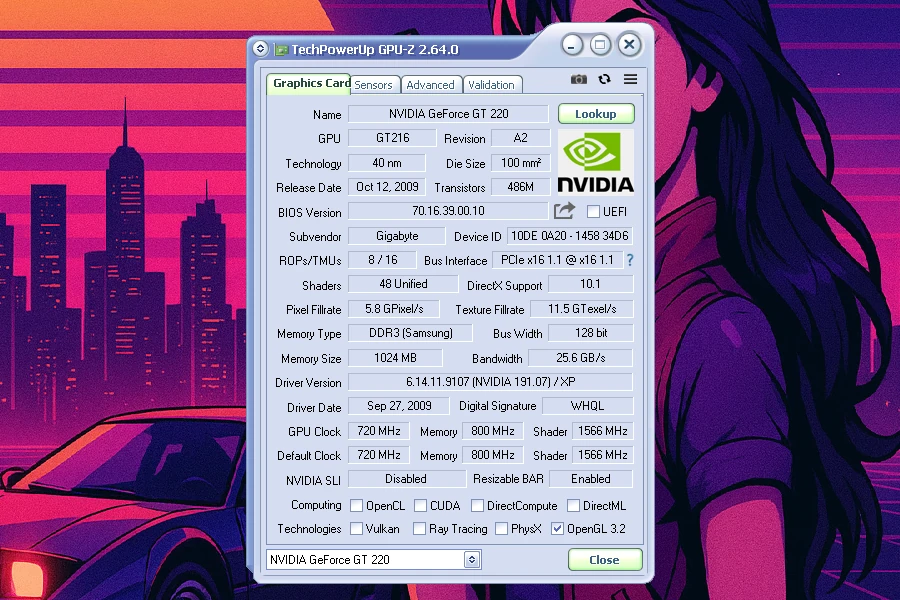Maximize the GPU-Z window

[600, 45]
